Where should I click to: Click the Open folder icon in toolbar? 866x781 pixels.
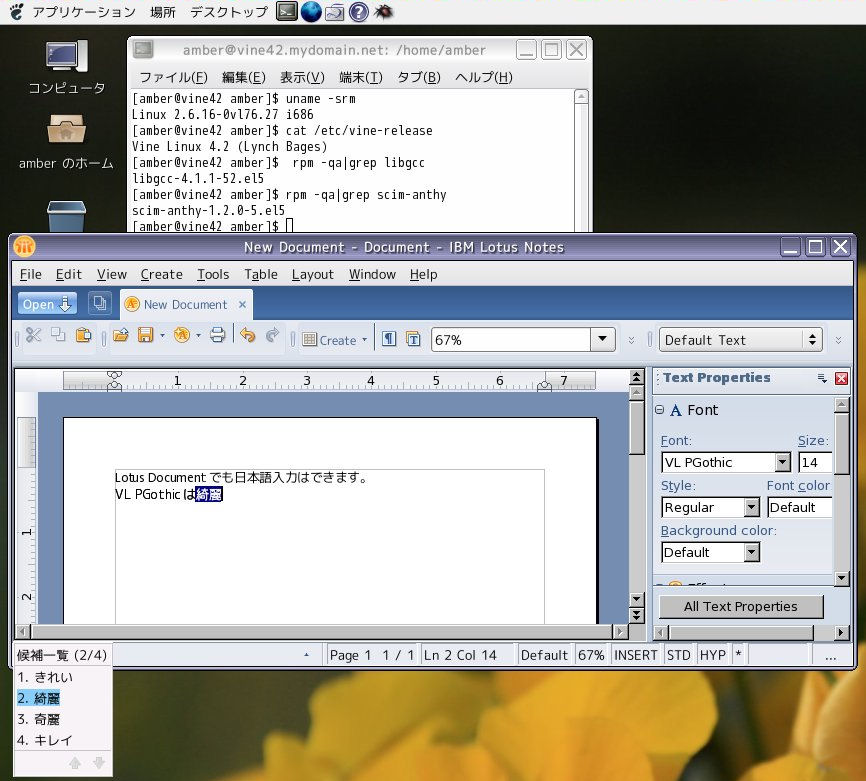tap(121, 335)
